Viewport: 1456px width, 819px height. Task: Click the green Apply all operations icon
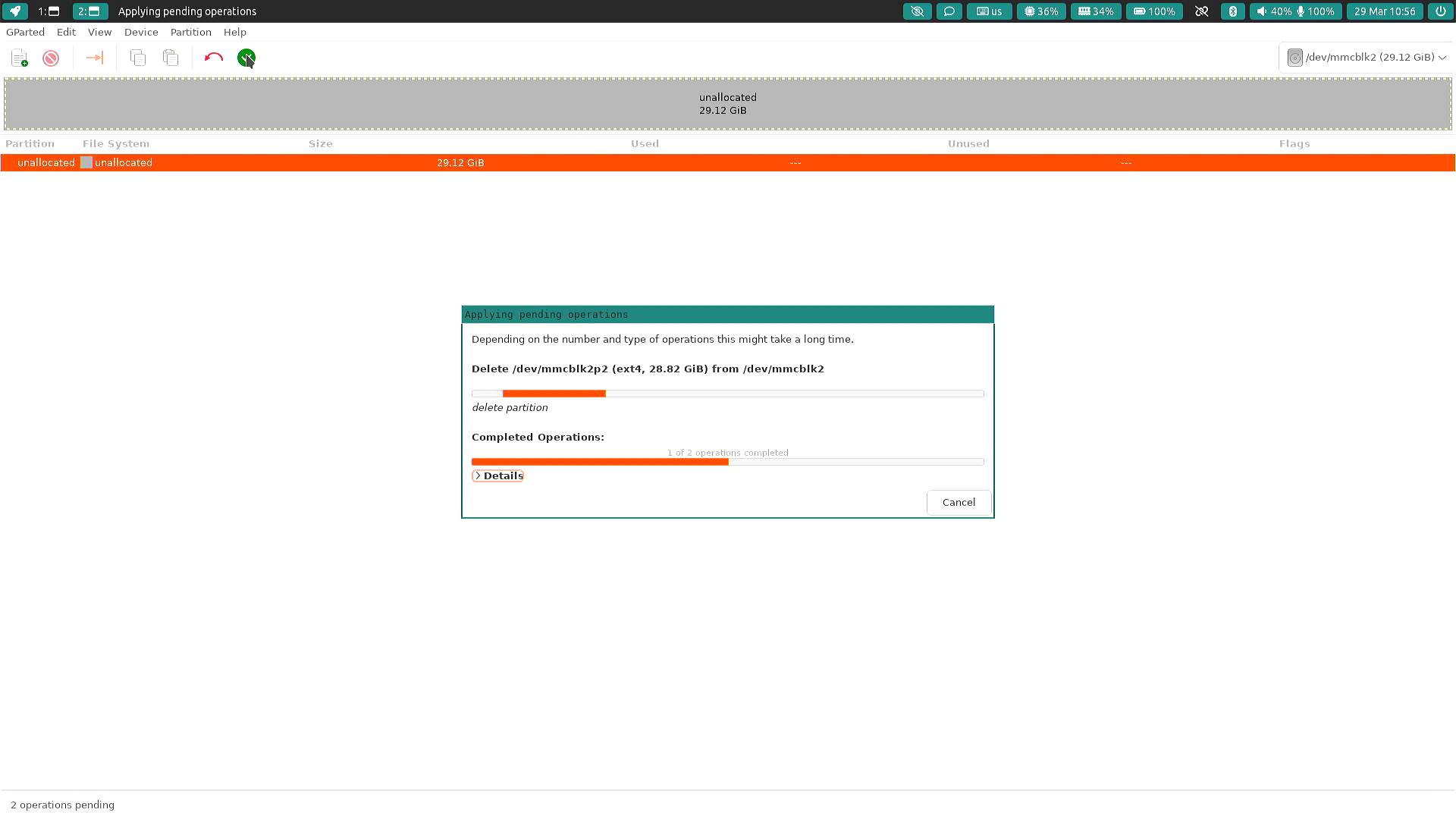click(246, 58)
